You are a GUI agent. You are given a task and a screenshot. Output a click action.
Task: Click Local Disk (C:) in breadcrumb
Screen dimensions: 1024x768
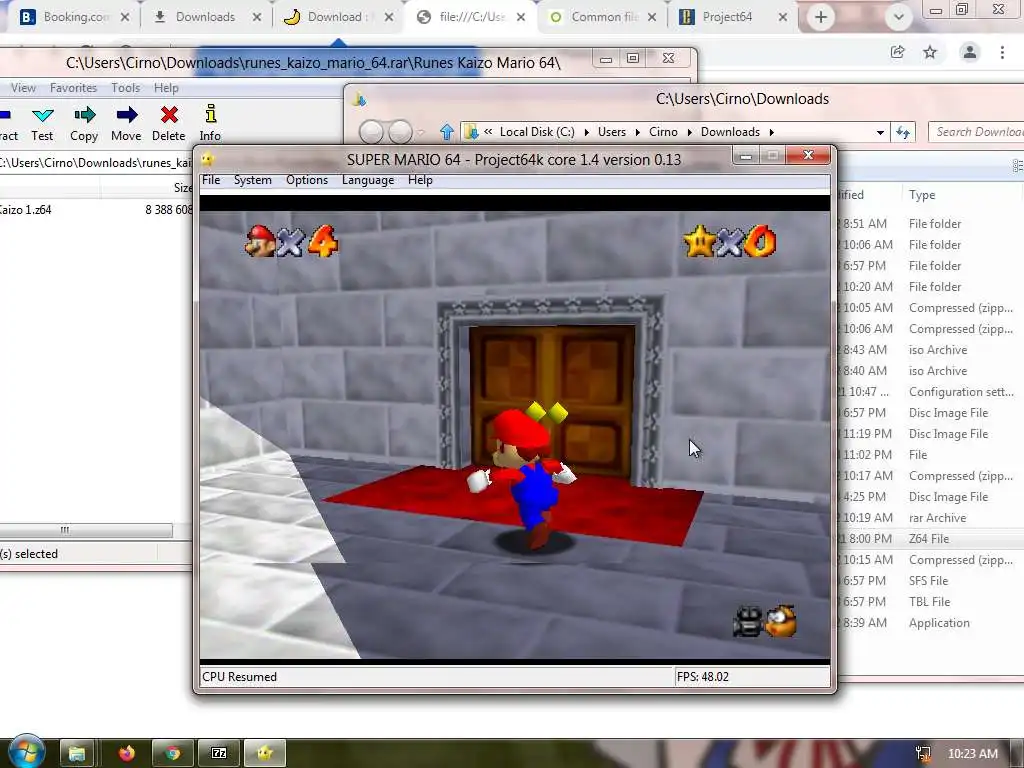537,132
